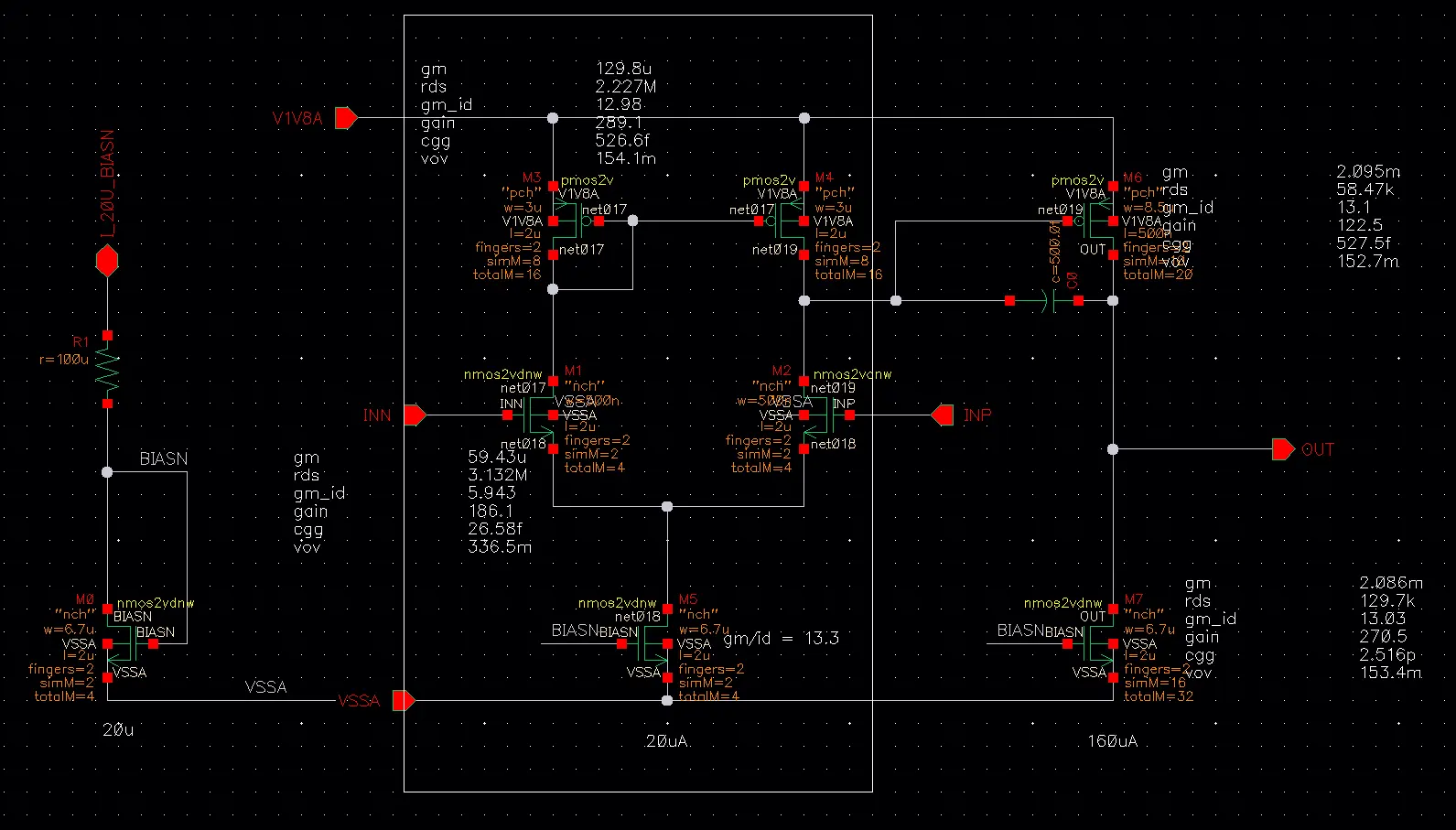The image size is (1456, 830).
Task: Click the OUT wire junction dot
Action: (x=1113, y=449)
